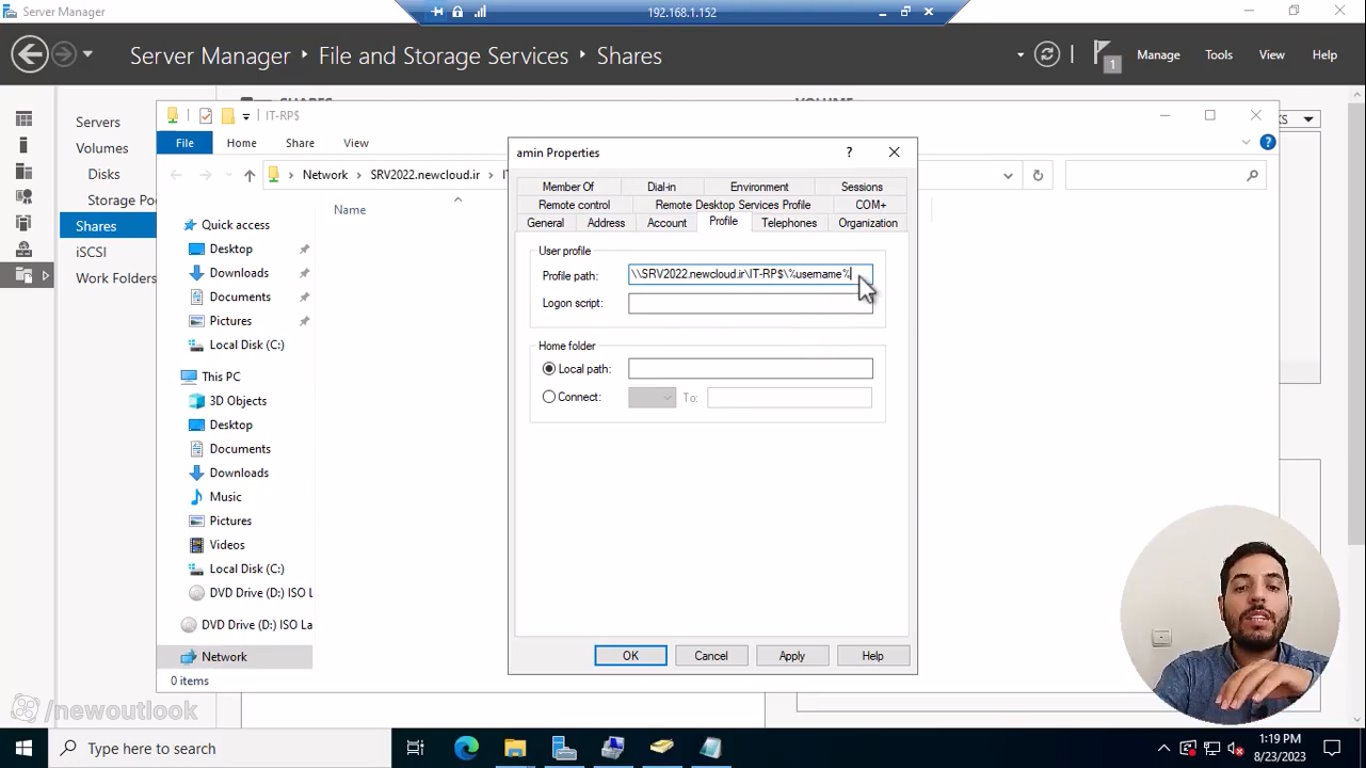Viewport: 1366px width, 768px height.
Task: Click Cancel in amin Properties
Action: click(x=711, y=656)
